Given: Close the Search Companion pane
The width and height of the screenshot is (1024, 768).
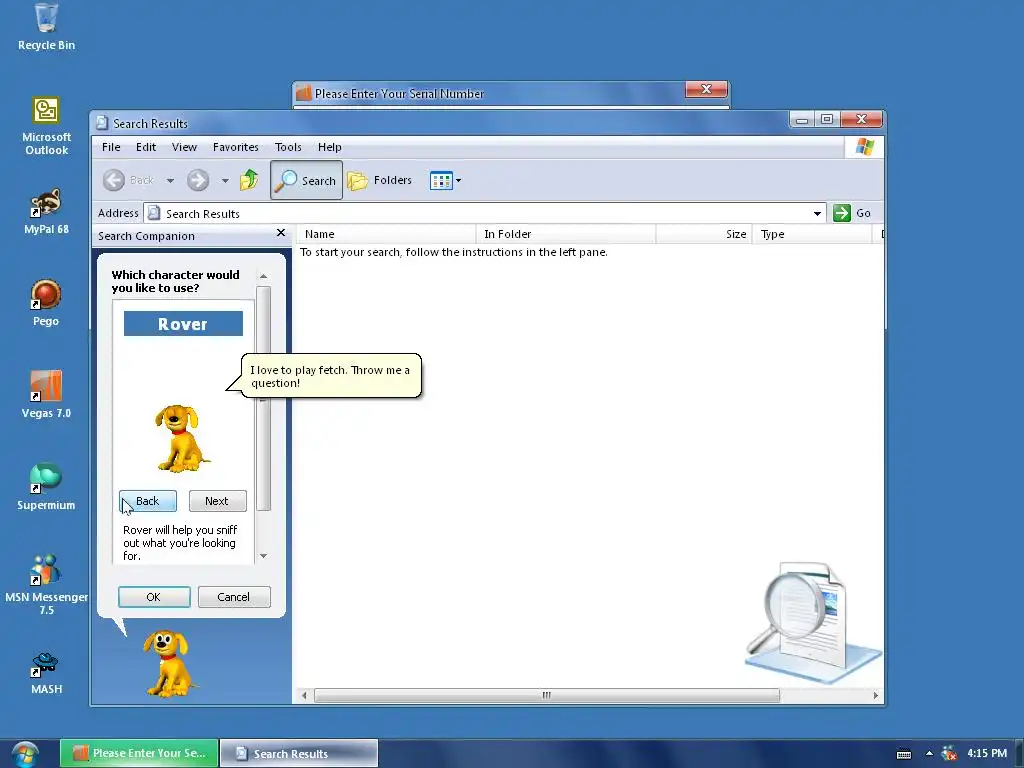Looking at the screenshot, I should (281, 232).
